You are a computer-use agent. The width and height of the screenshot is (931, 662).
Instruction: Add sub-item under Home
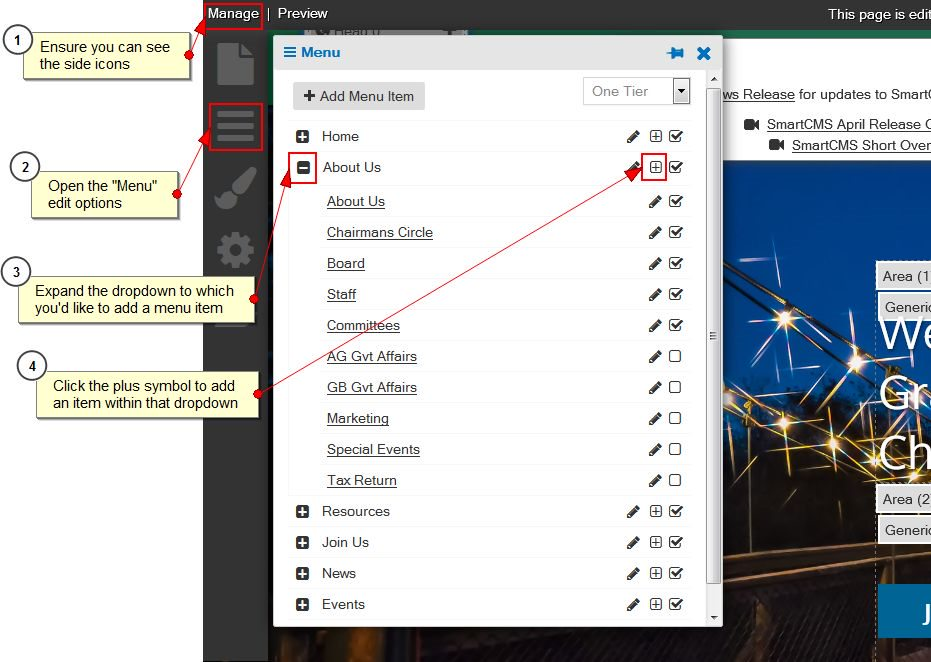(x=656, y=137)
